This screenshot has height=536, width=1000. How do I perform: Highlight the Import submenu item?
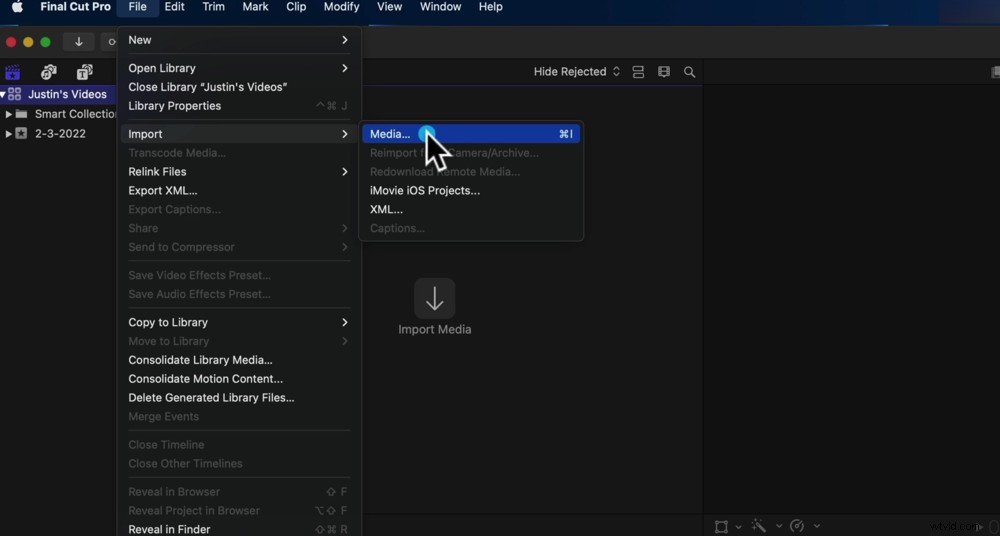[x=239, y=134]
